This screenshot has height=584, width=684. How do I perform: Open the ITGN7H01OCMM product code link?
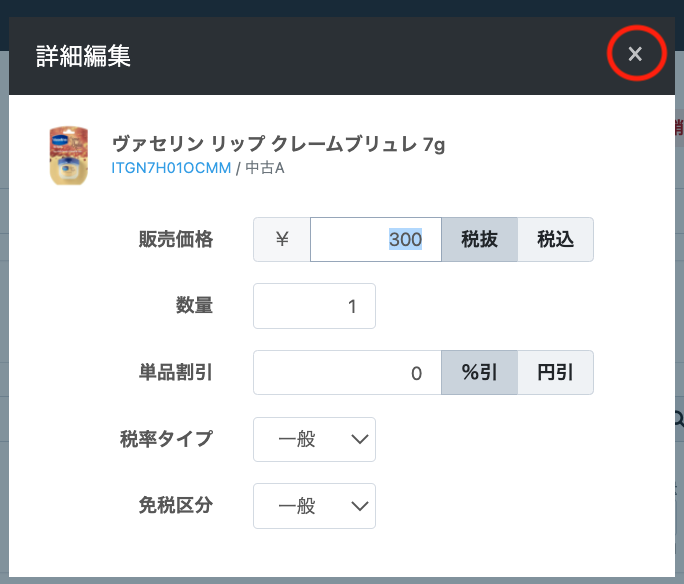point(171,167)
